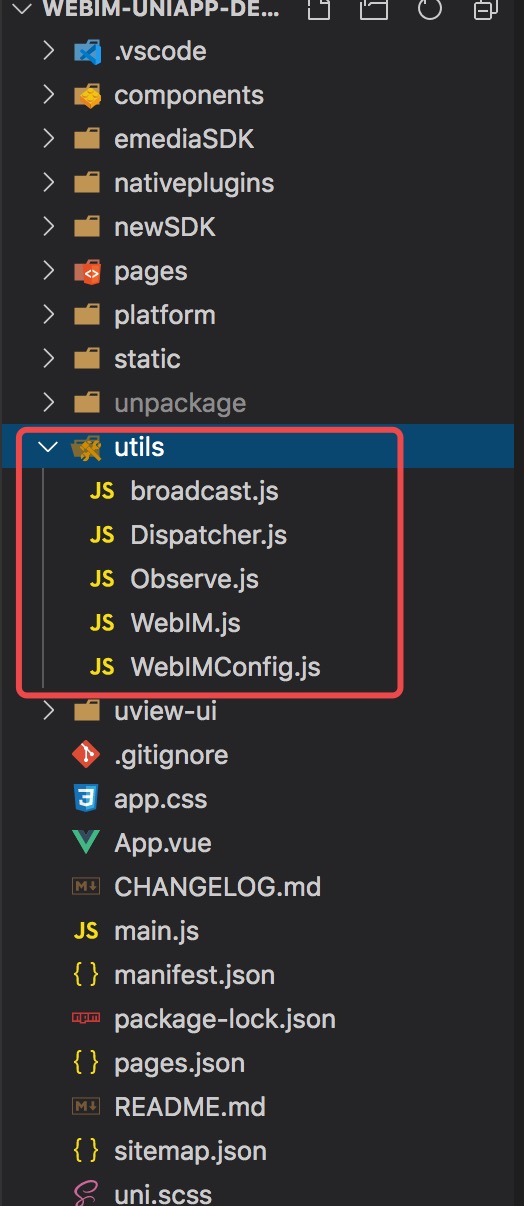Click the New Folder icon in explorer header

[374, 12]
